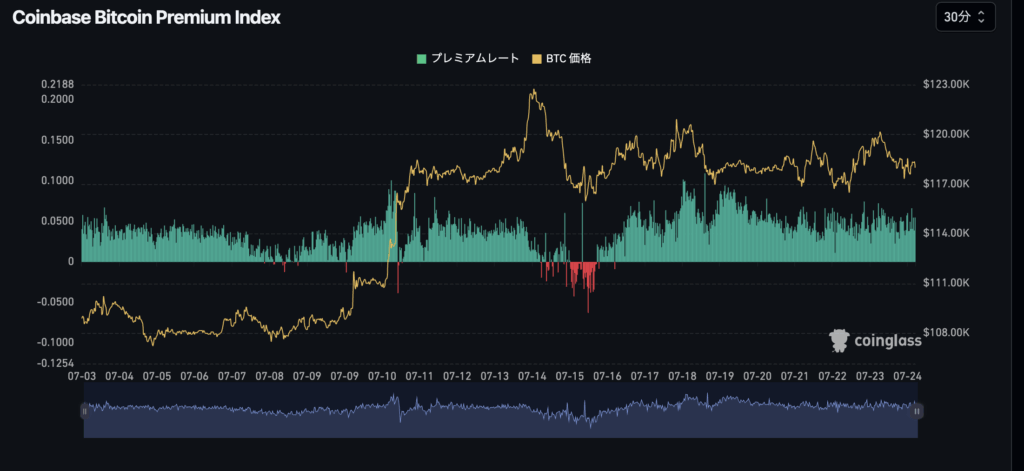Click the 07-24 date label
This screenshot has width=1024, height=471.
907,376
